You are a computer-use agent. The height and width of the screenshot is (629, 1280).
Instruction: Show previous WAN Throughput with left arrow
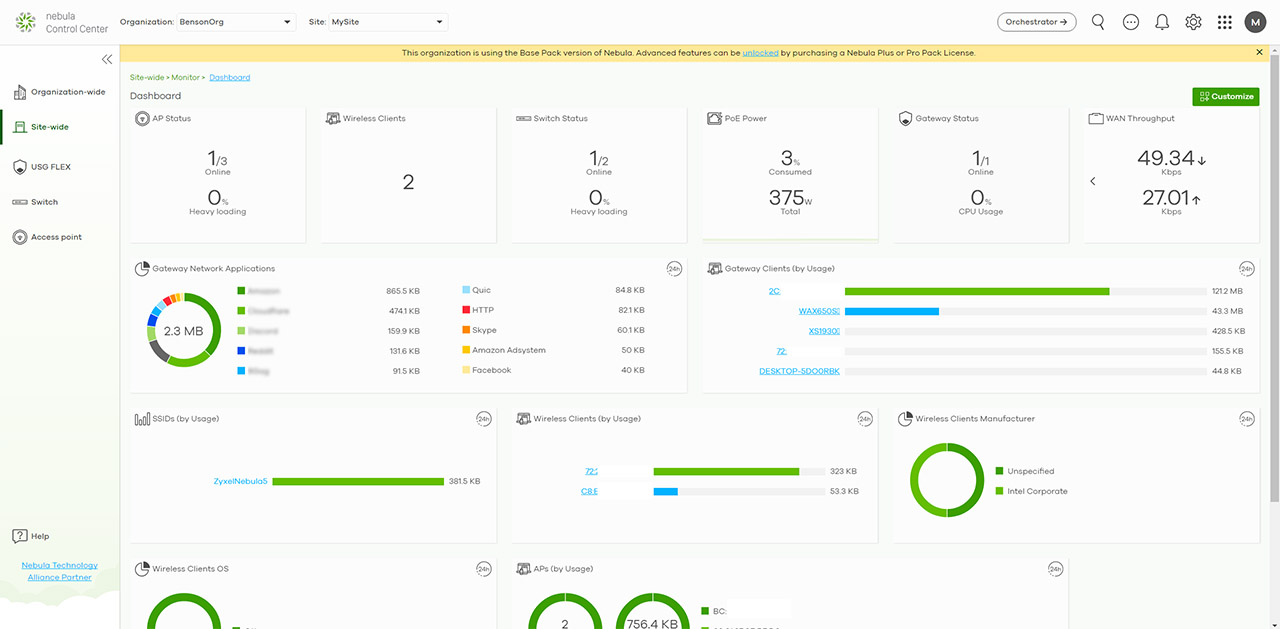click(1093, 181)
